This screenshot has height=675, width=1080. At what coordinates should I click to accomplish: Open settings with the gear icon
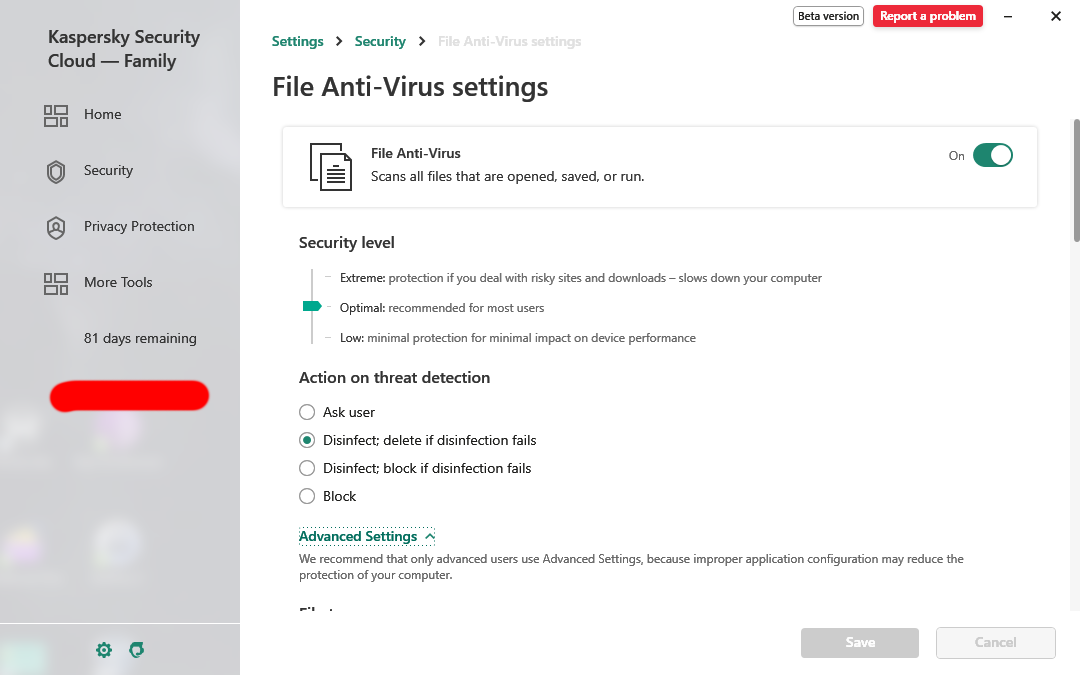point(104,650)
